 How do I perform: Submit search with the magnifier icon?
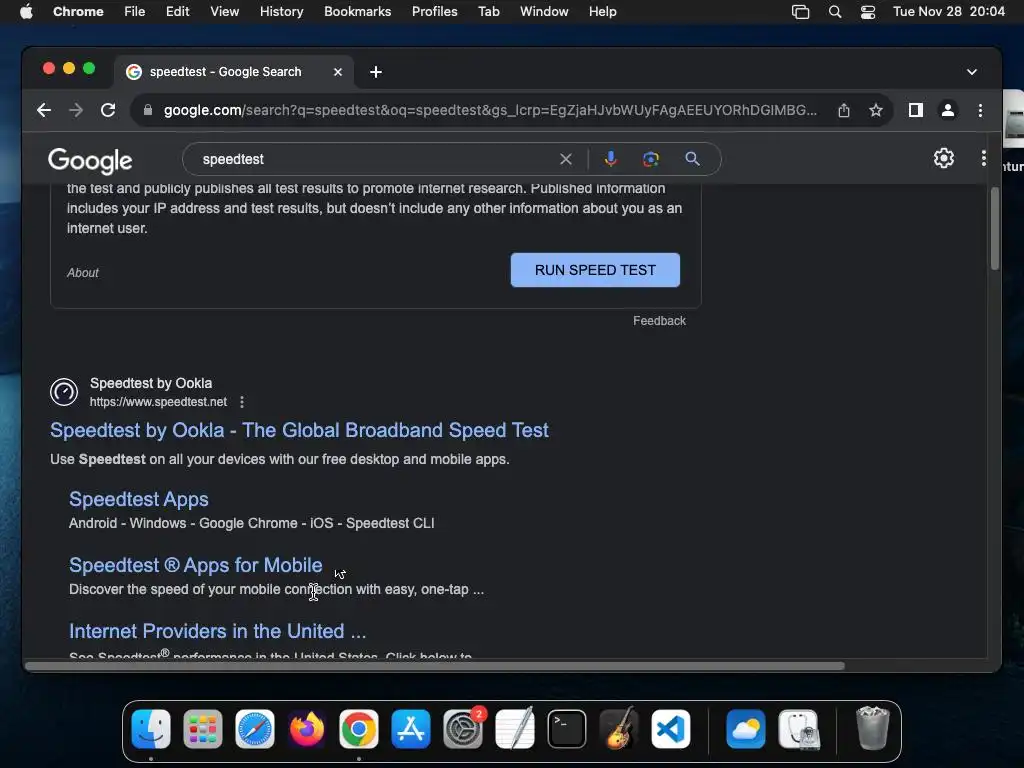pyautogui.click(x=692, y=159)
